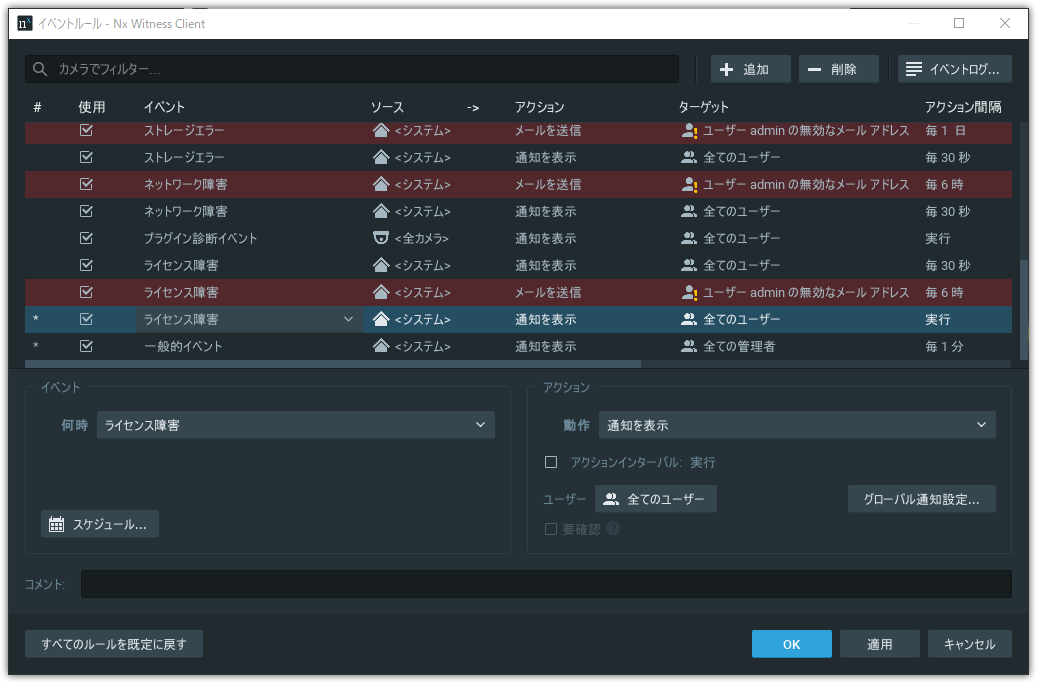Click user warning icon in ネットワーク障害 メールを送信 row
Screen dimensions: 1037x683
click(689, 185)
